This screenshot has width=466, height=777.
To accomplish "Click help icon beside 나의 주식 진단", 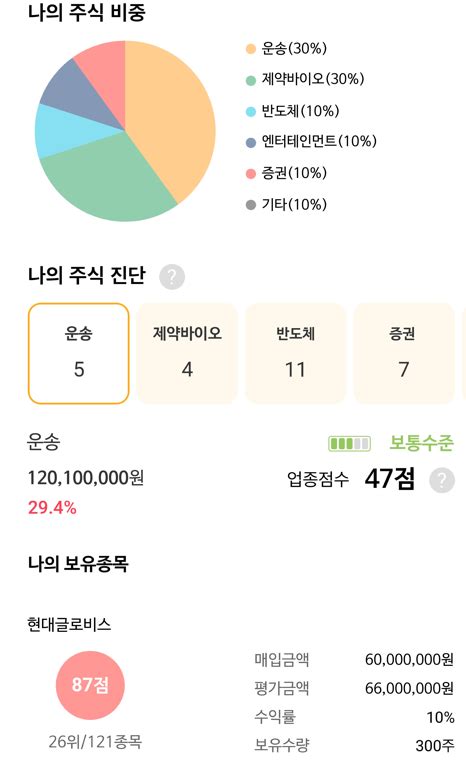I will tap(172, 277).
